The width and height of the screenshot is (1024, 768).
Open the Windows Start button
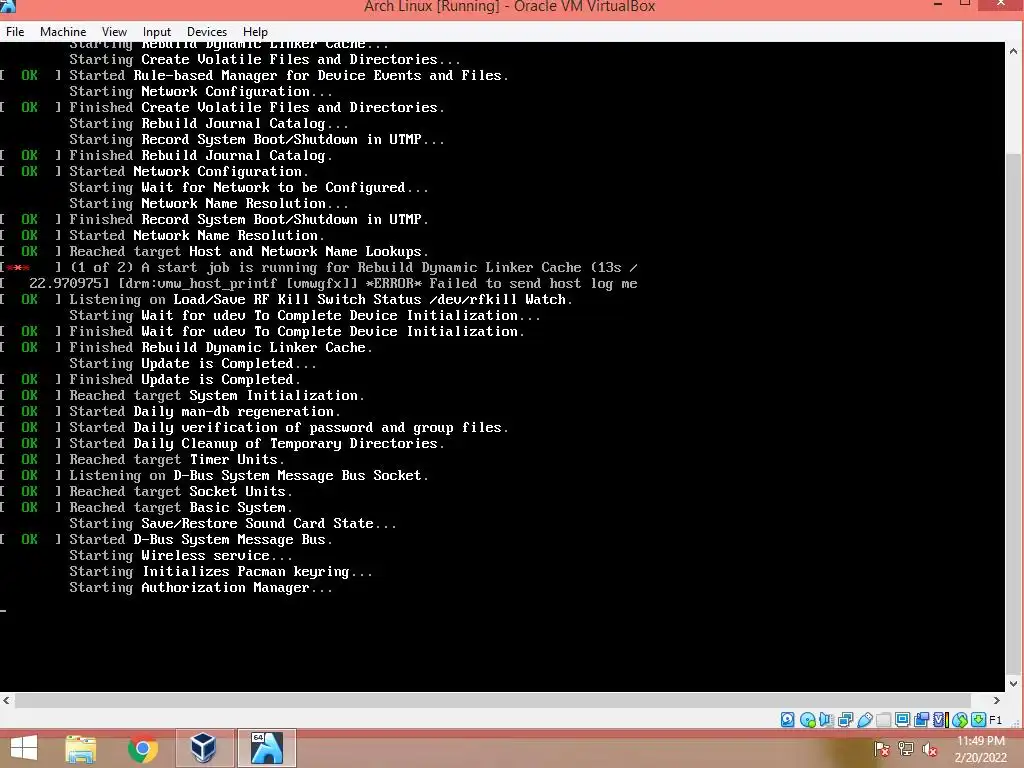24,748
